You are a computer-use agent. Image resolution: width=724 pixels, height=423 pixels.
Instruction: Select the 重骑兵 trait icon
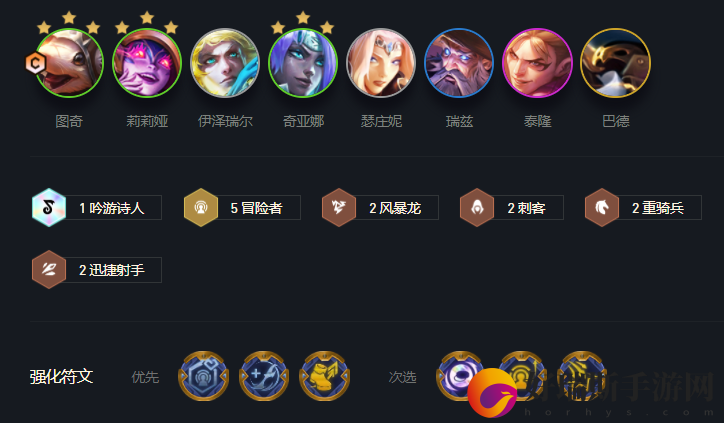[x=602, y=208]
